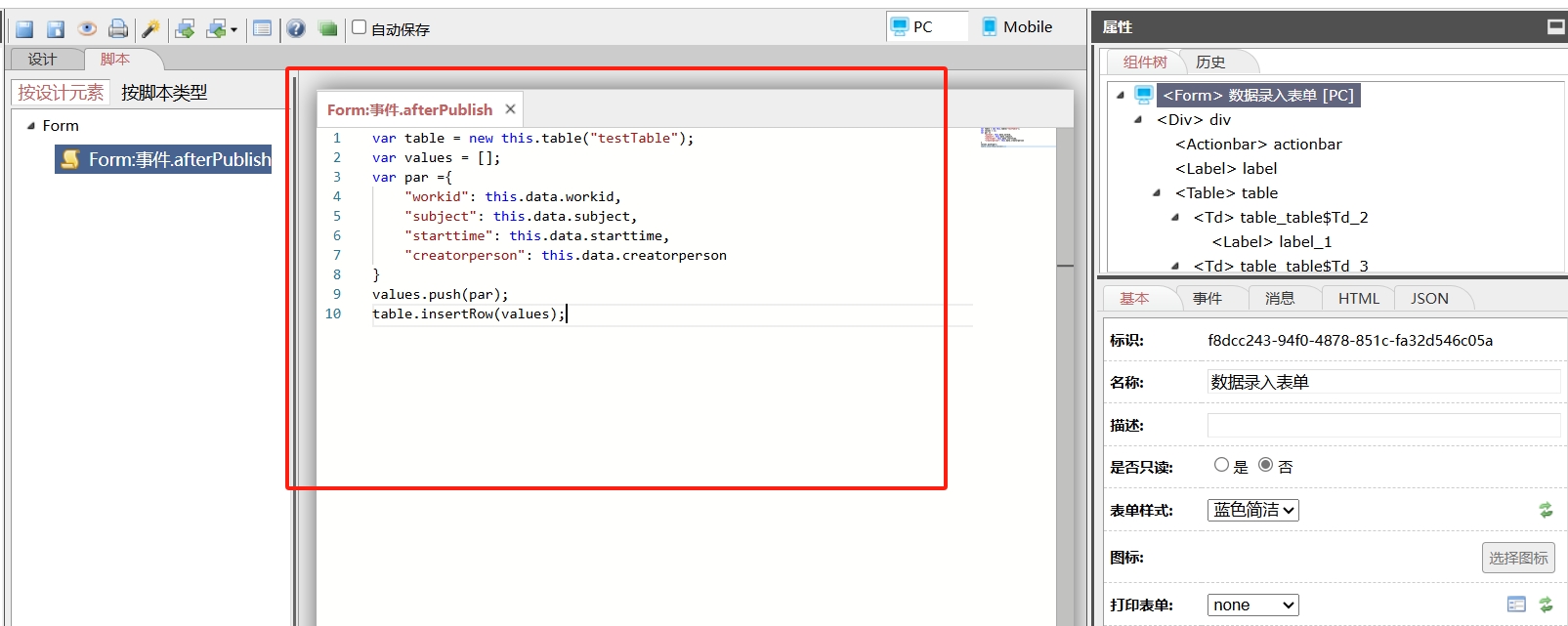Screen dimensions: 1568x626
Task: Collapse the Form node in script tree
Action: tap(31, 125)
